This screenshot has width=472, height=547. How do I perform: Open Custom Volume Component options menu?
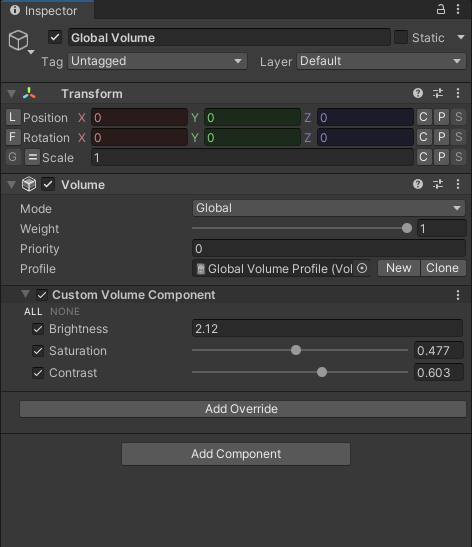click(x=458, y=295)
